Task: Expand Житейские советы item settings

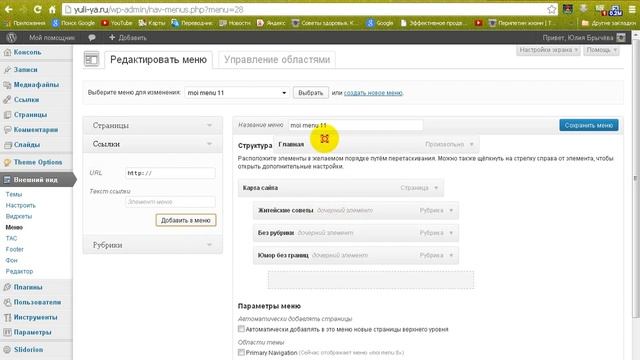Action: click(451, 210)
